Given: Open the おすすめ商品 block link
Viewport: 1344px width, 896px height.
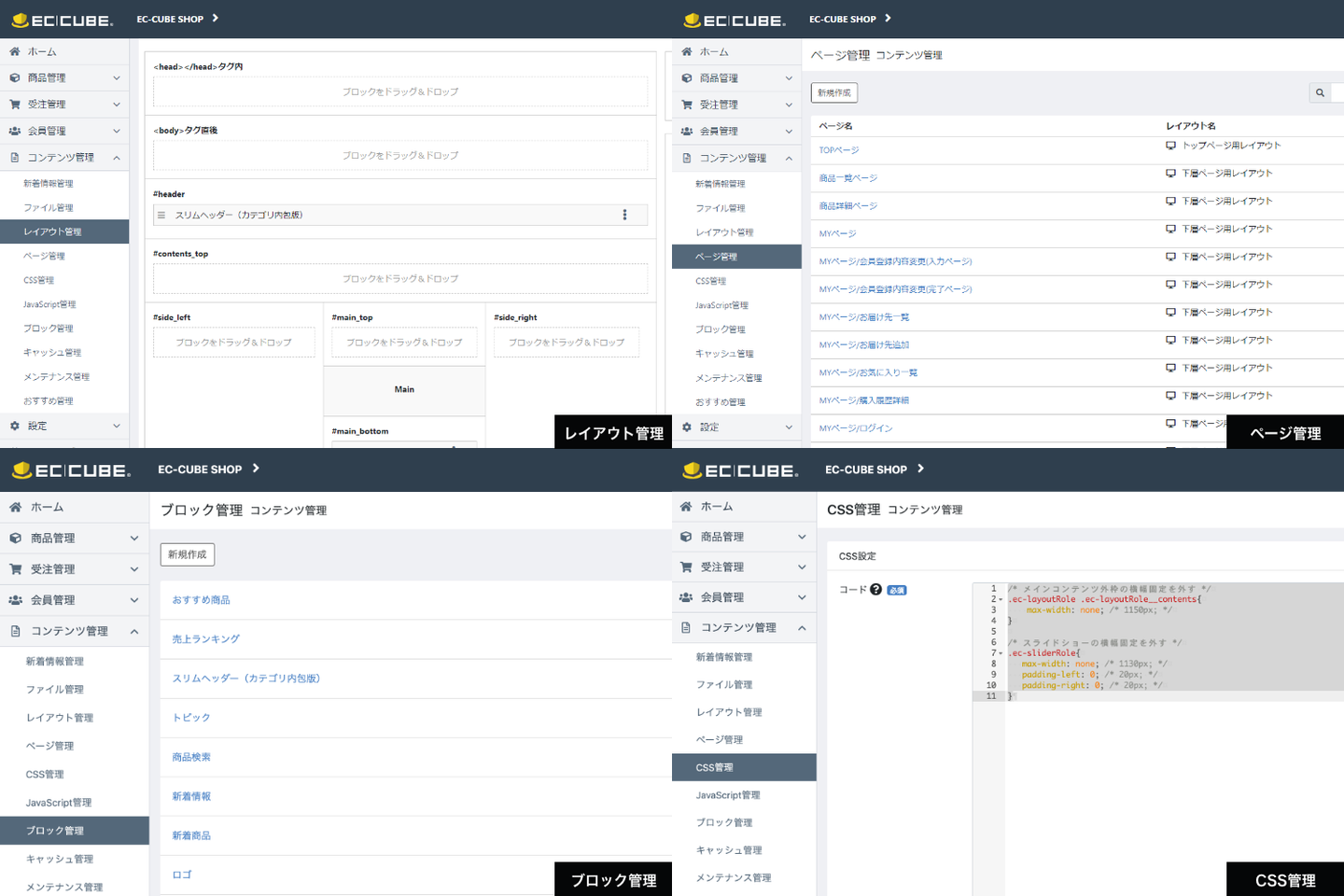Looking at the screenshot, I should 201,600.
